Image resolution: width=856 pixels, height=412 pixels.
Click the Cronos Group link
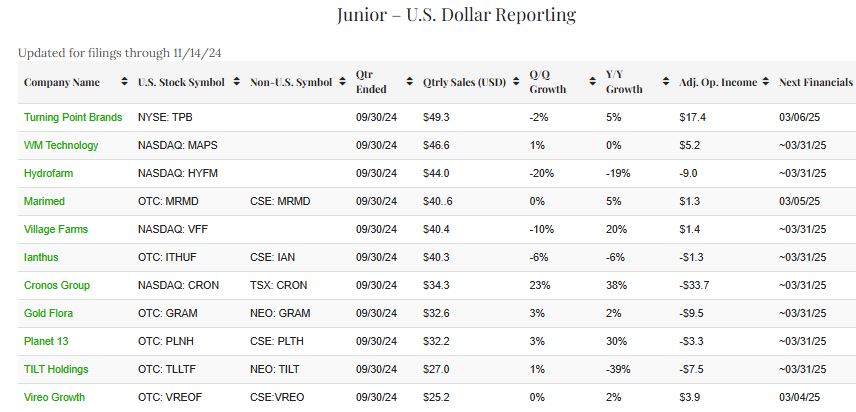[x=57, y=285]
